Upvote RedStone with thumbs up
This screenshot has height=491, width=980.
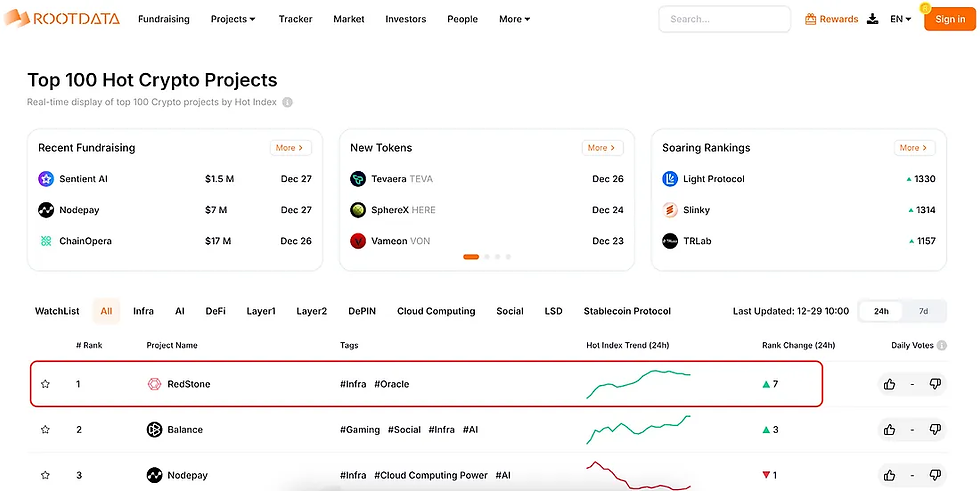coord(889,384)
